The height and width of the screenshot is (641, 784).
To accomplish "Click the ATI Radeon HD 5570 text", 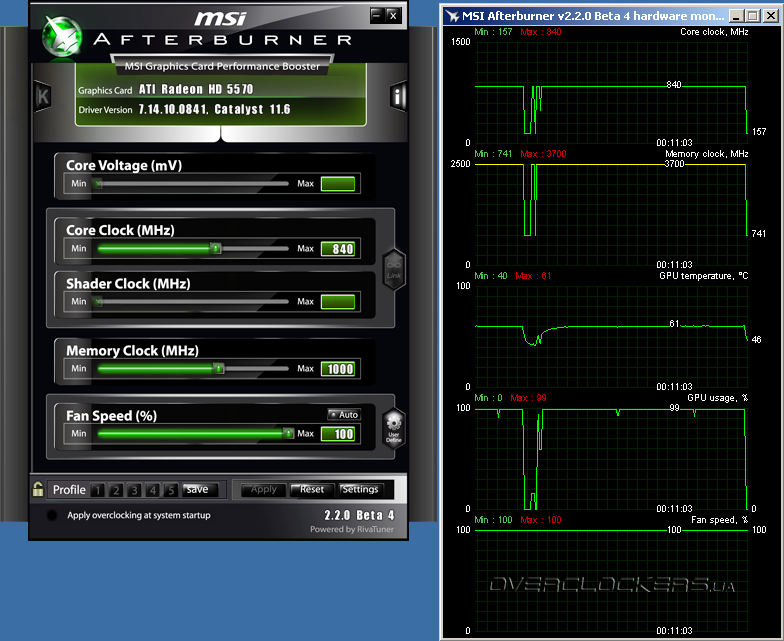I will pos(196,90).
